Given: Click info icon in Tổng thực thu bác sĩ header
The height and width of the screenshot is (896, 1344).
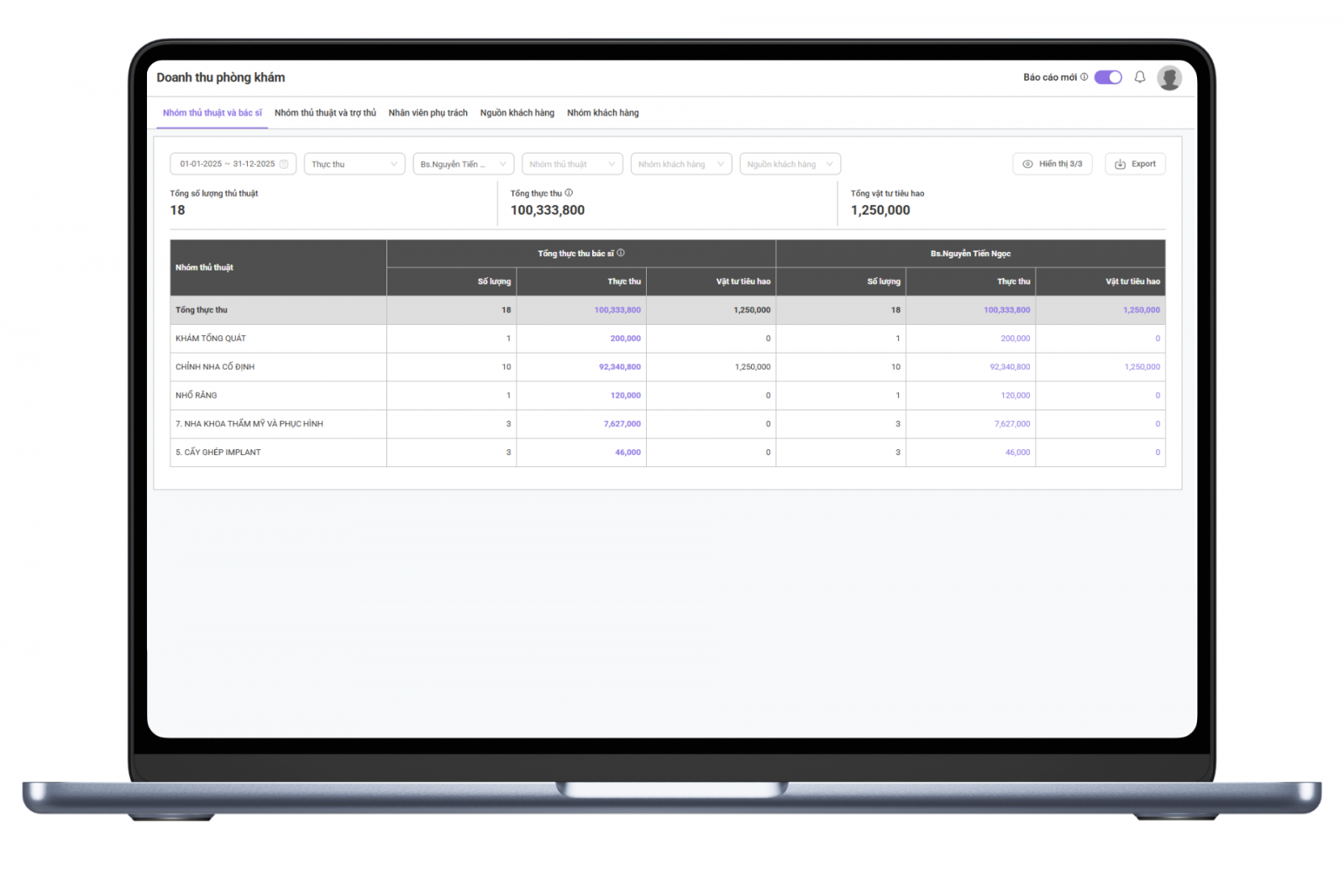Looking at the screenshot, I should pyautogui.click(x=621, y=253).
